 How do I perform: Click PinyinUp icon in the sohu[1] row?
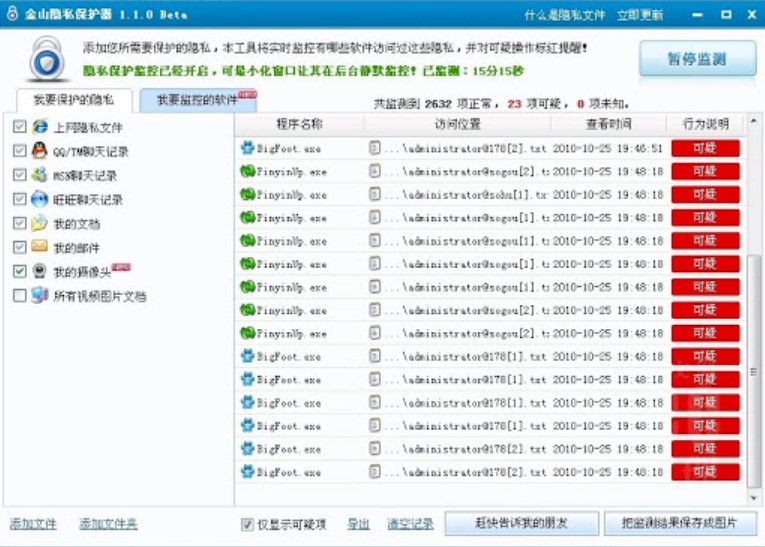pyautogui.click(x=248, y=194)
